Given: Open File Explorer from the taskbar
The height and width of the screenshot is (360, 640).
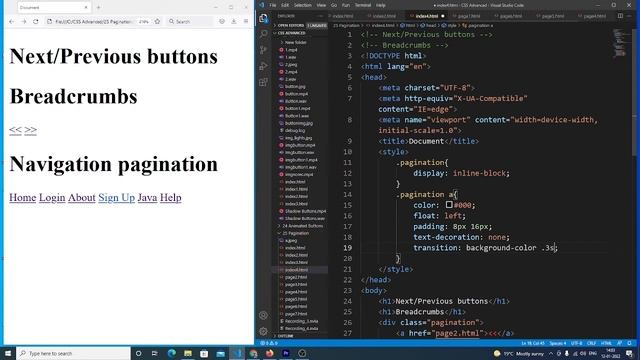Looking at the screenshot, I should (x=188, y=353).
